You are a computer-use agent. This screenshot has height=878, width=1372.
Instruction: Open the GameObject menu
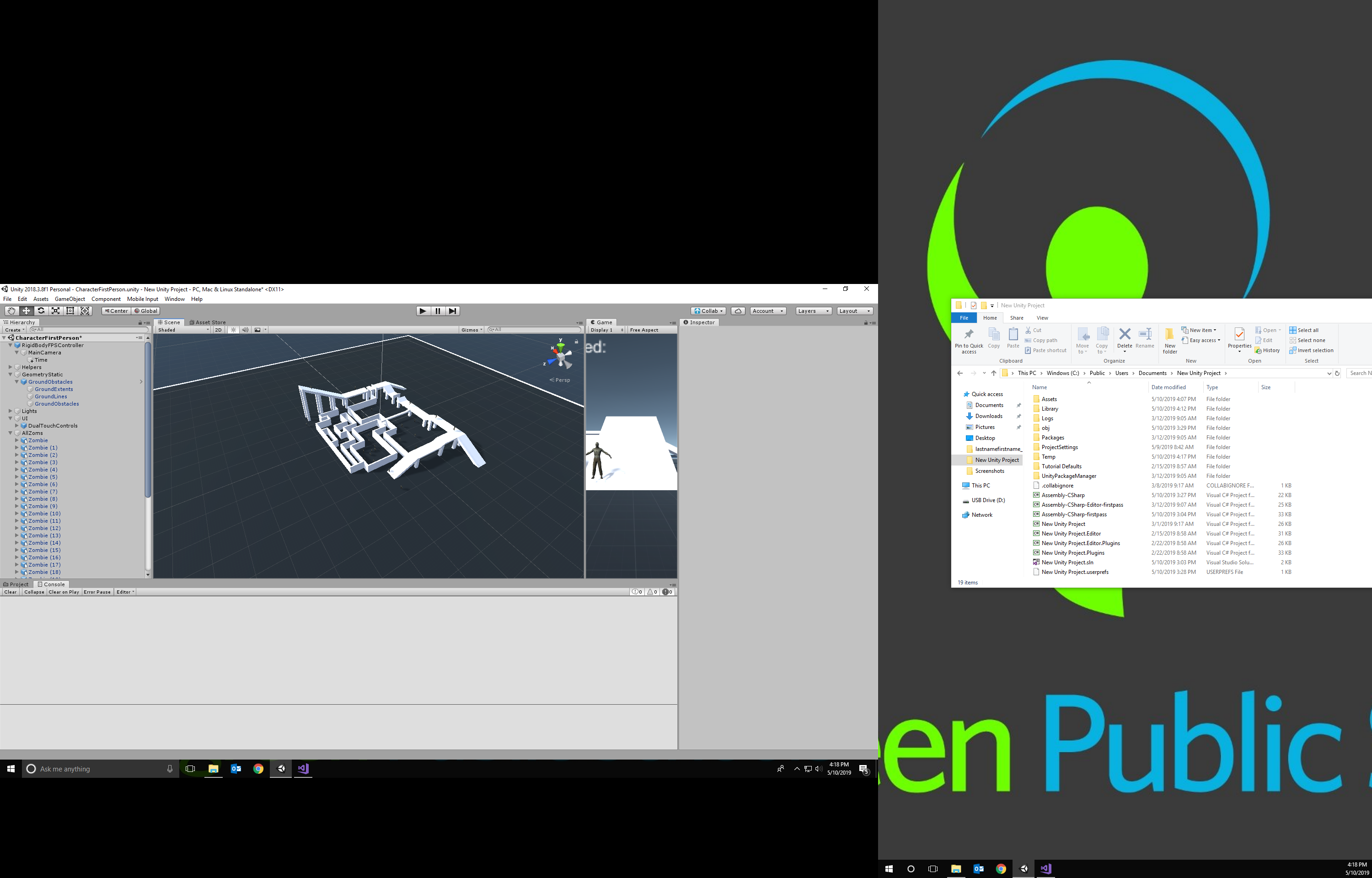70,299
